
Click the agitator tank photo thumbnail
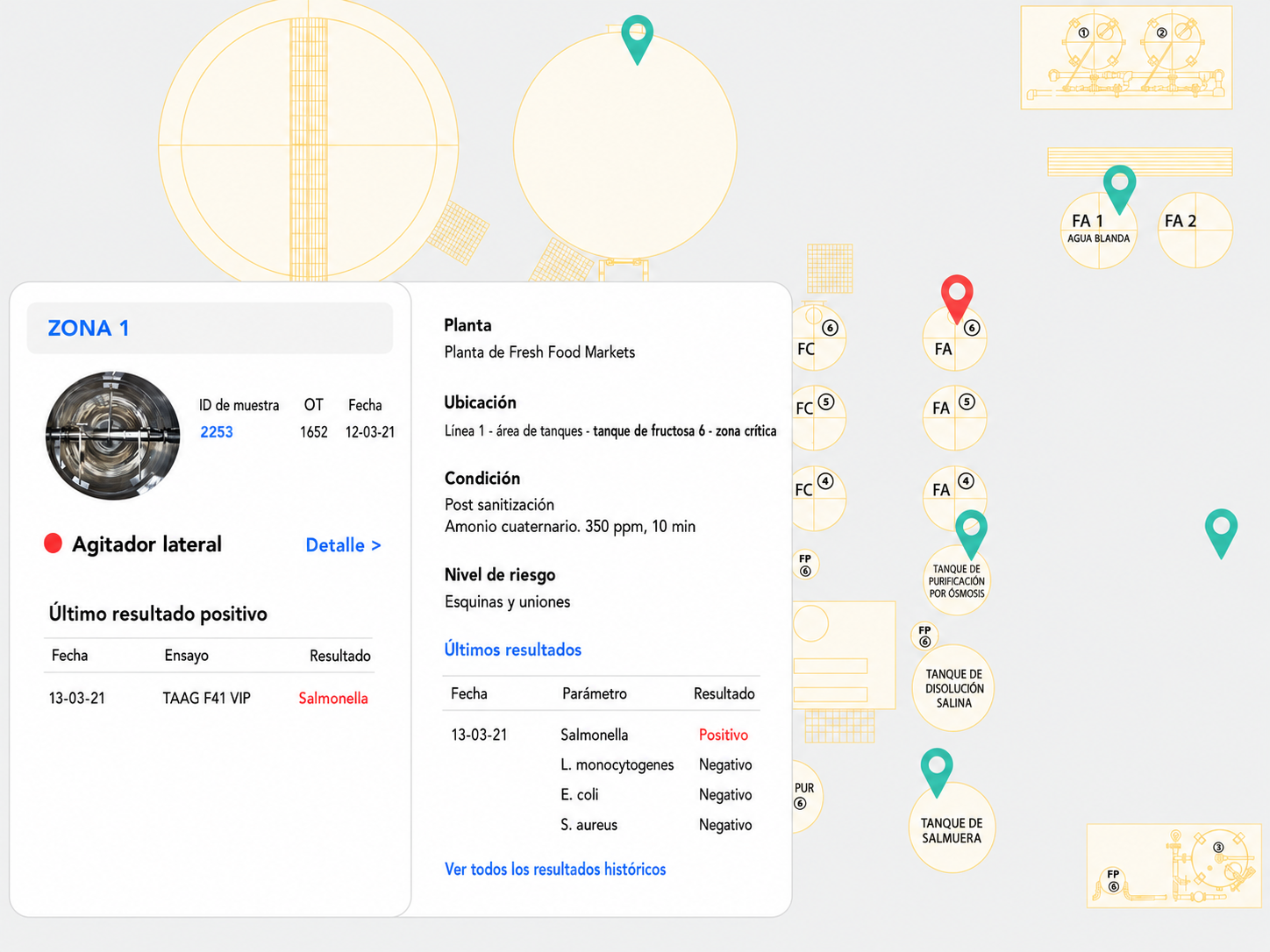point(113,436)
